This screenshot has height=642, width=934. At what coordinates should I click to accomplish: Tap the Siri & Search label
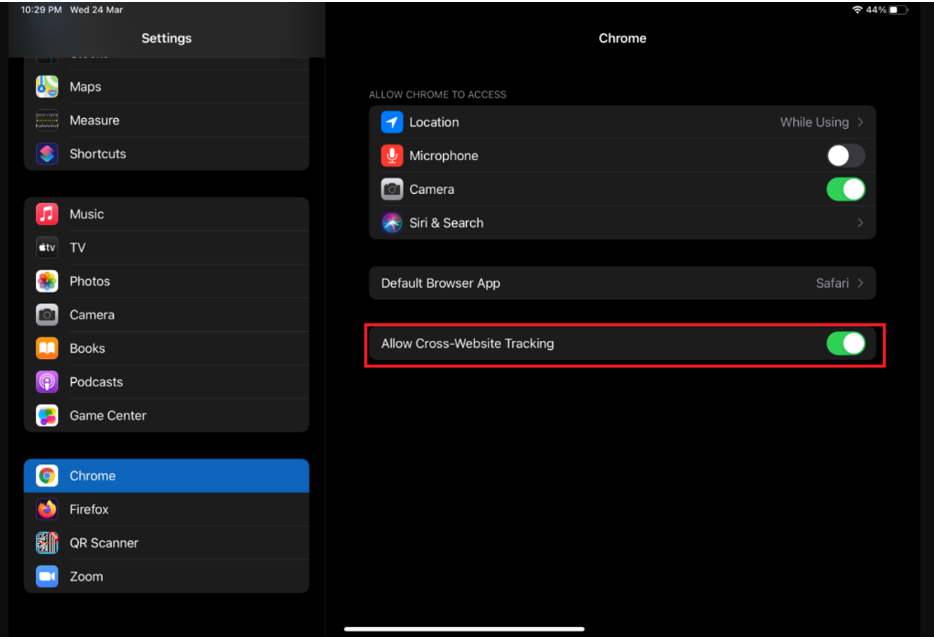tap(446, 223)
